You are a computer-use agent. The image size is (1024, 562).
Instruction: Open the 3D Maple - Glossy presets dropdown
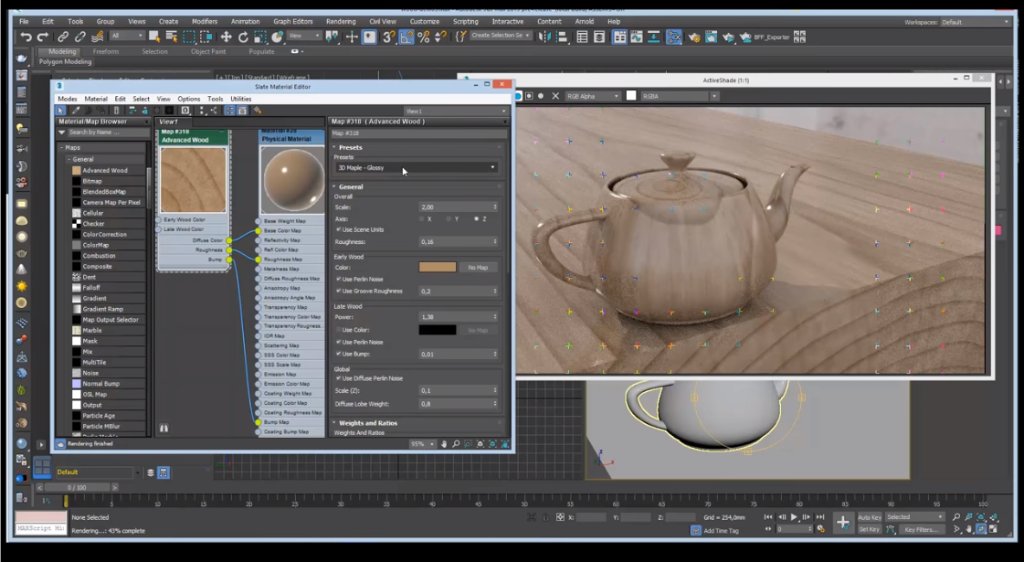pos(416,168)
